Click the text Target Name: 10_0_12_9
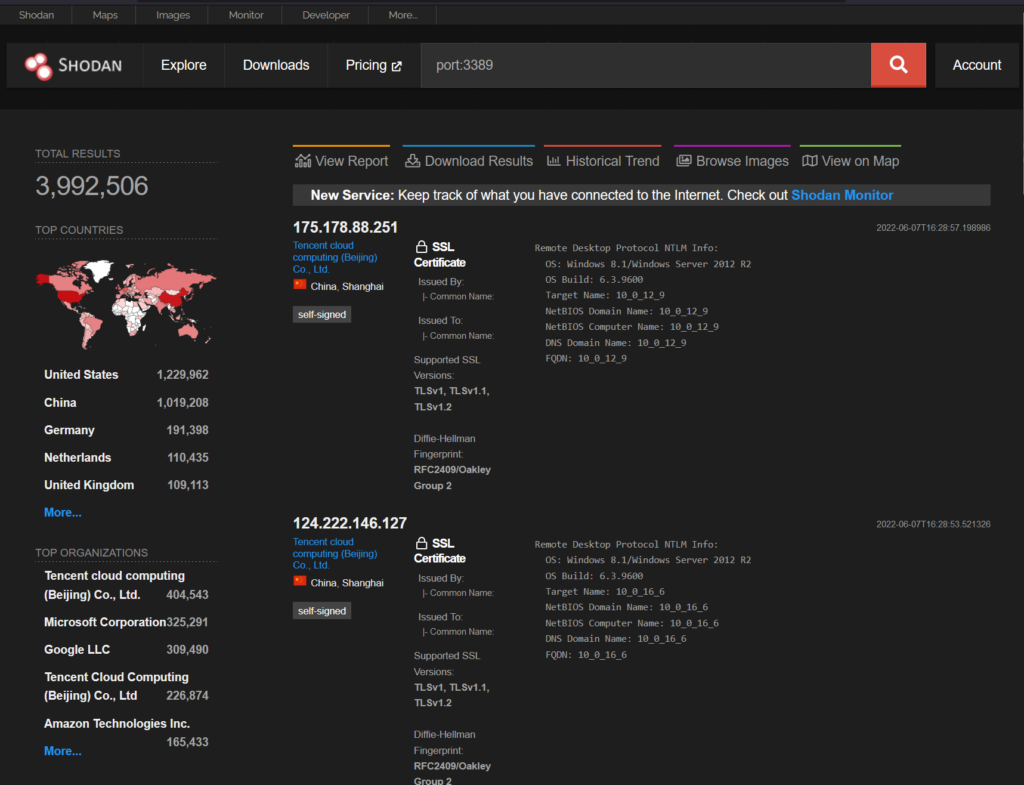Screen dimensions: 1024x785 tap(605, 295)
